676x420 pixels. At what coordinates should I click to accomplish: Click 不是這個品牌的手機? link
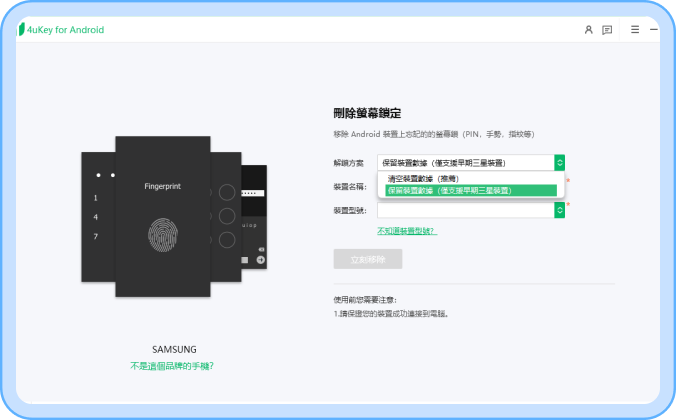(172, 366)
